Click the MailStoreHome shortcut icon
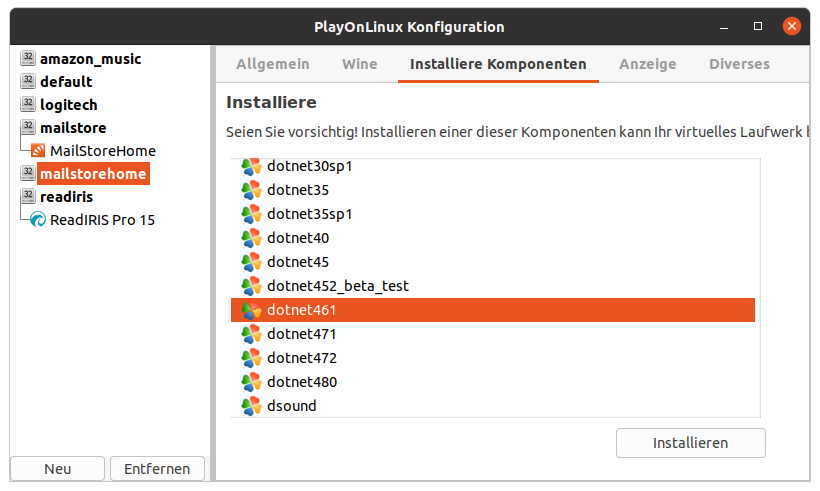This screenshot has width=820, height=491. click(38, 151)
